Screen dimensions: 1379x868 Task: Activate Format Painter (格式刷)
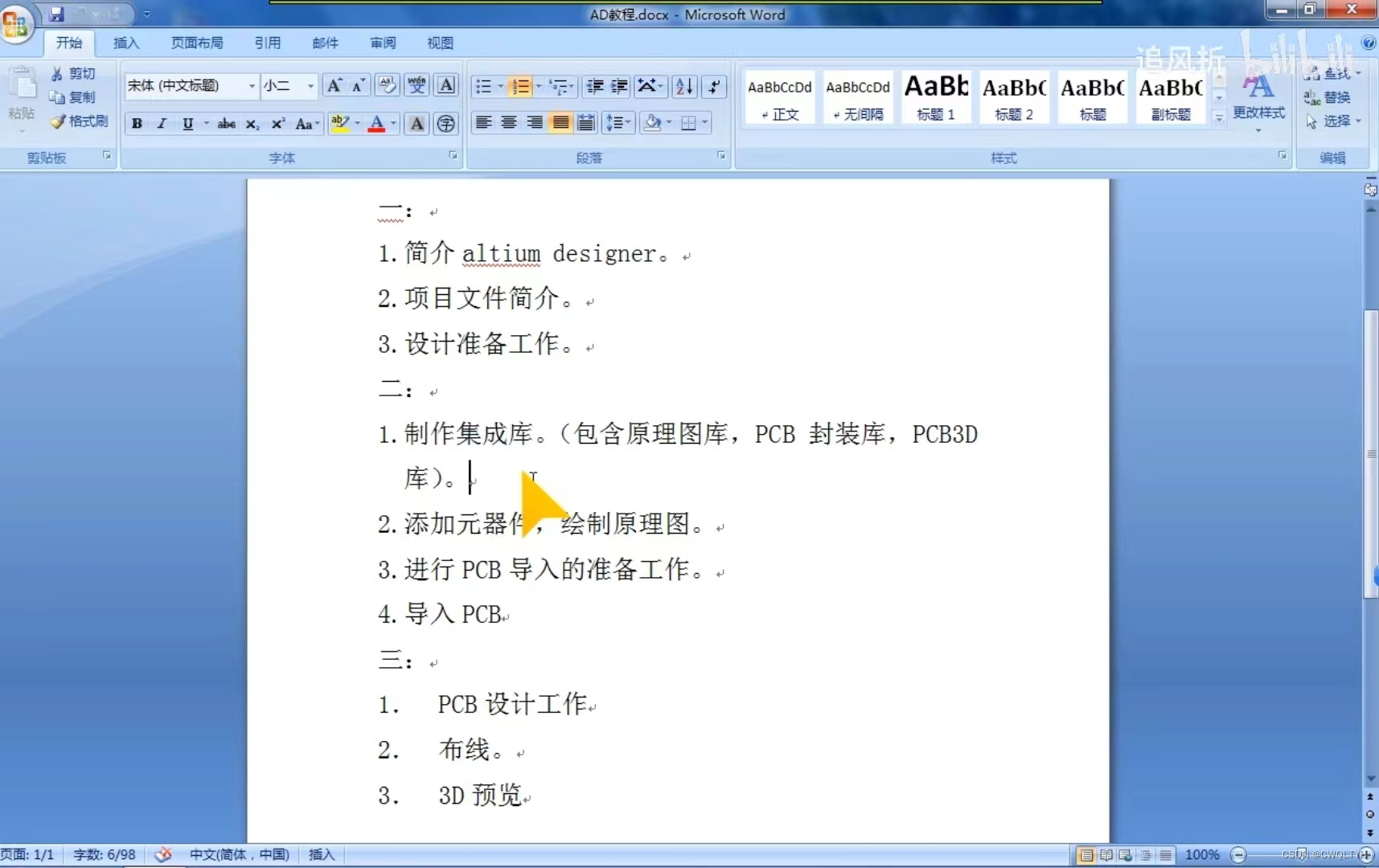pos(79,121)
